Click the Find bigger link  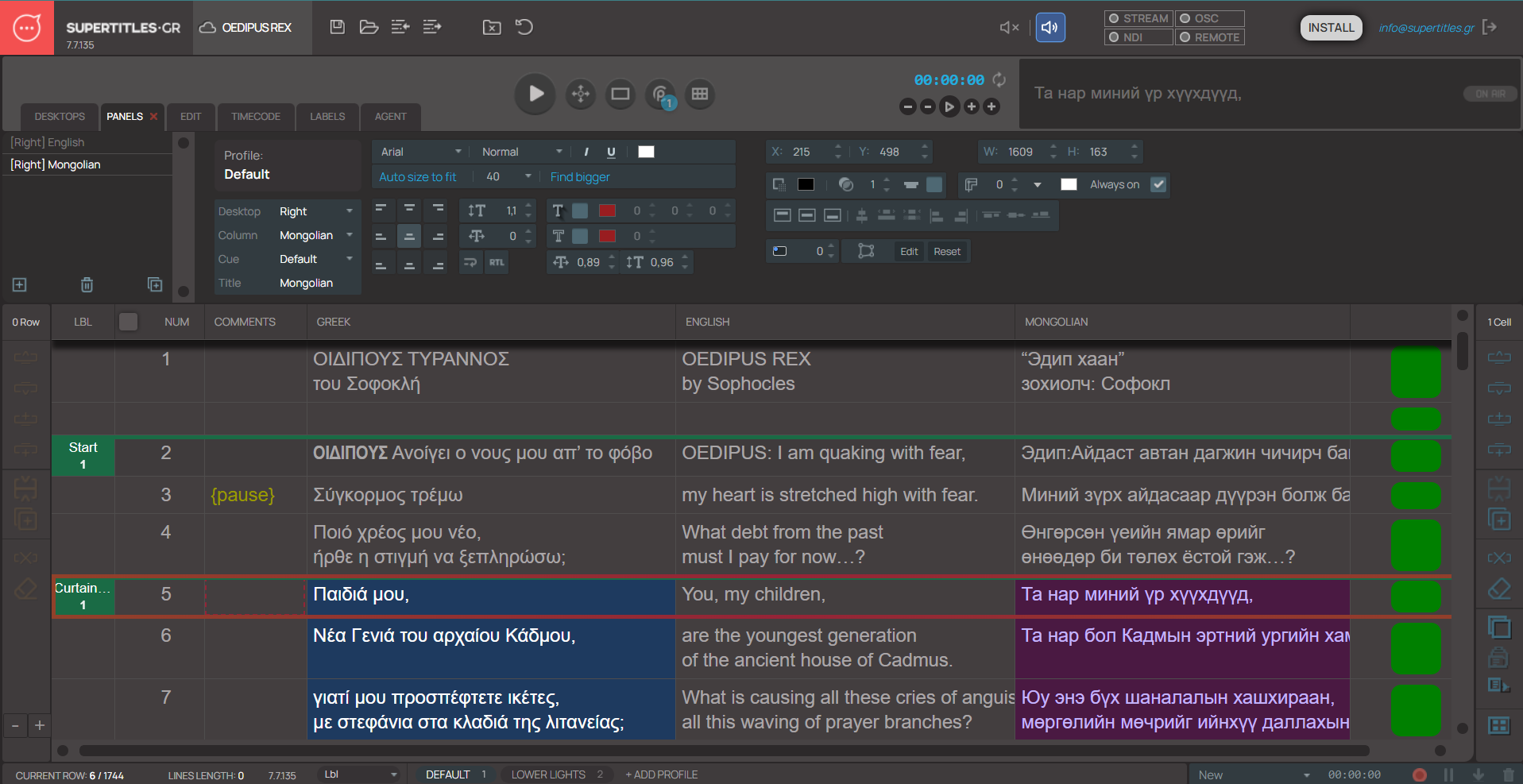[x=580, y=177]
